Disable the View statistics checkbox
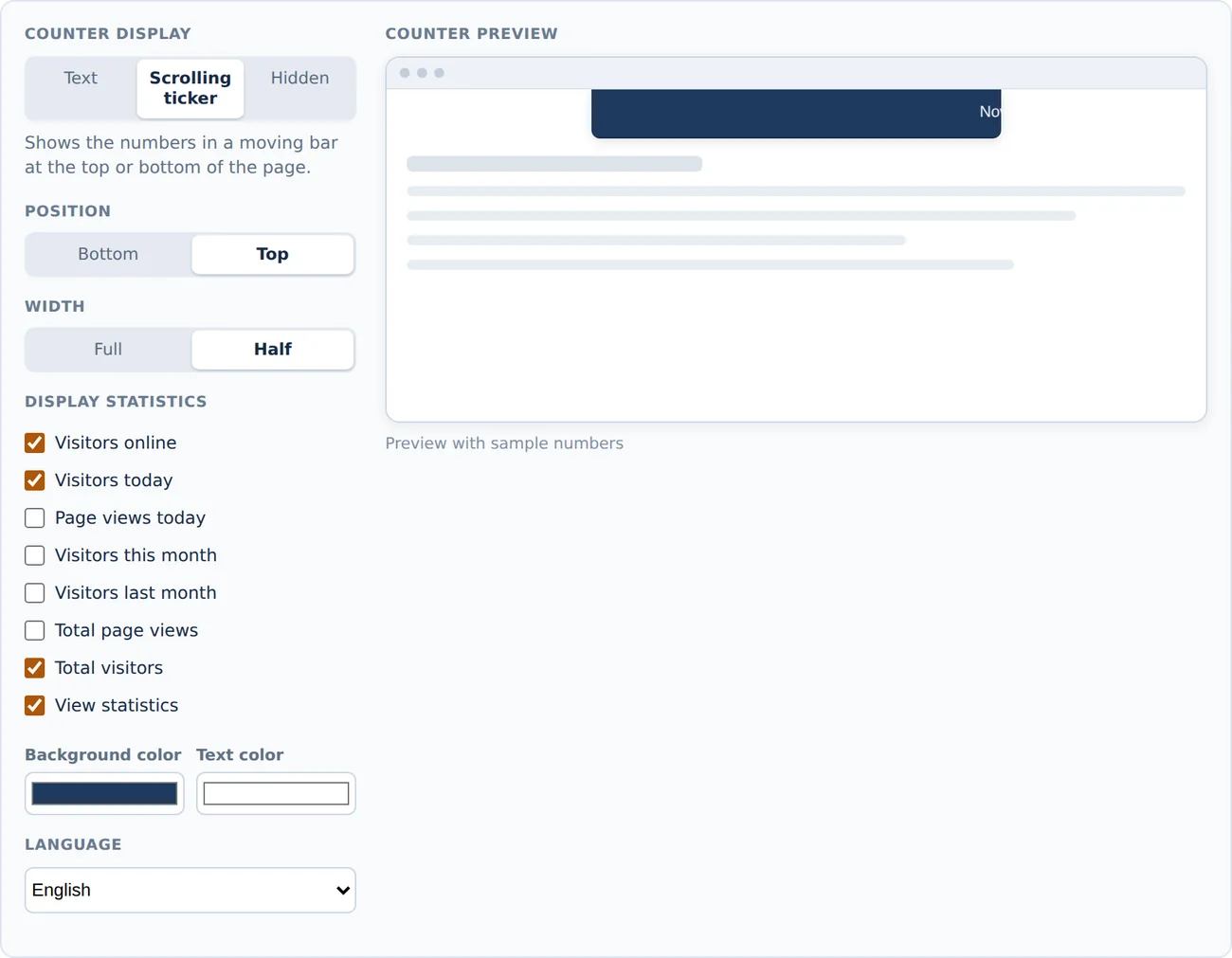The image size is (1232, 958). pos(35,705)
